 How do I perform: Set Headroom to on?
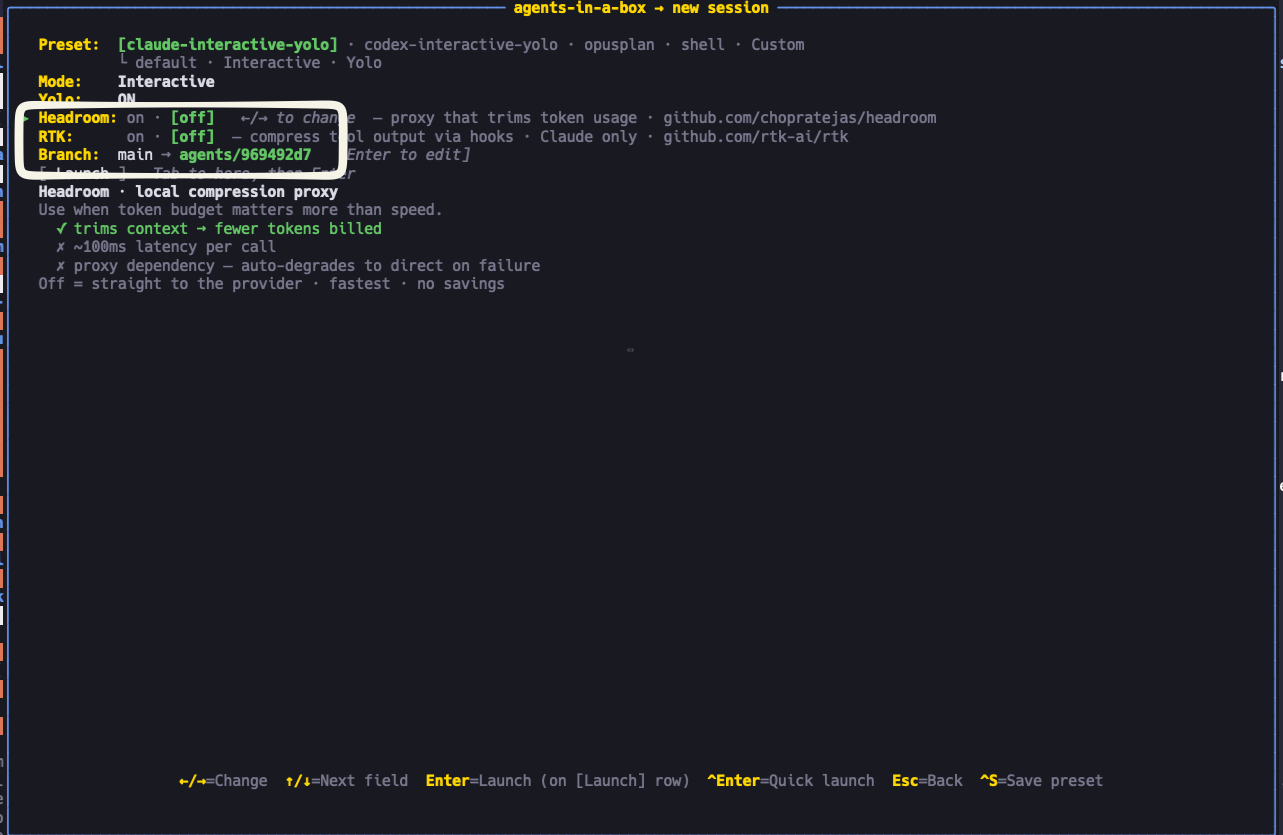[135, 118]
